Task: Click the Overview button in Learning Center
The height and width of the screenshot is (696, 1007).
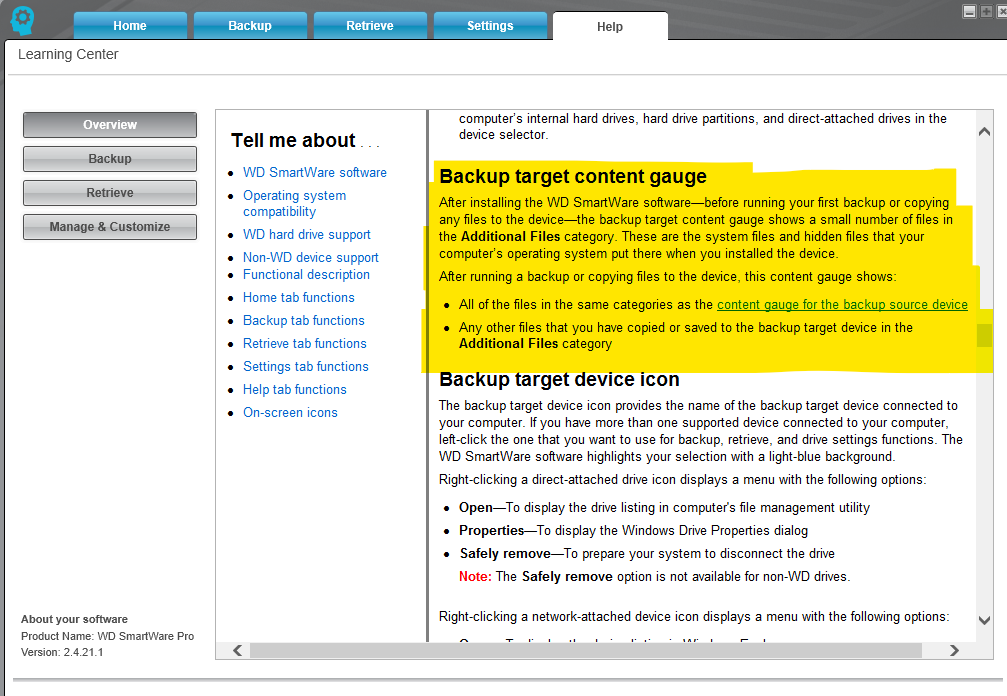Action: coord(110,125)
